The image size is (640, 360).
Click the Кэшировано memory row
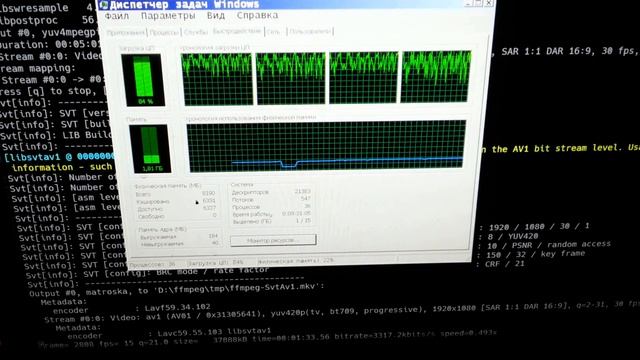pyautogui.click(x=176, y=201)
